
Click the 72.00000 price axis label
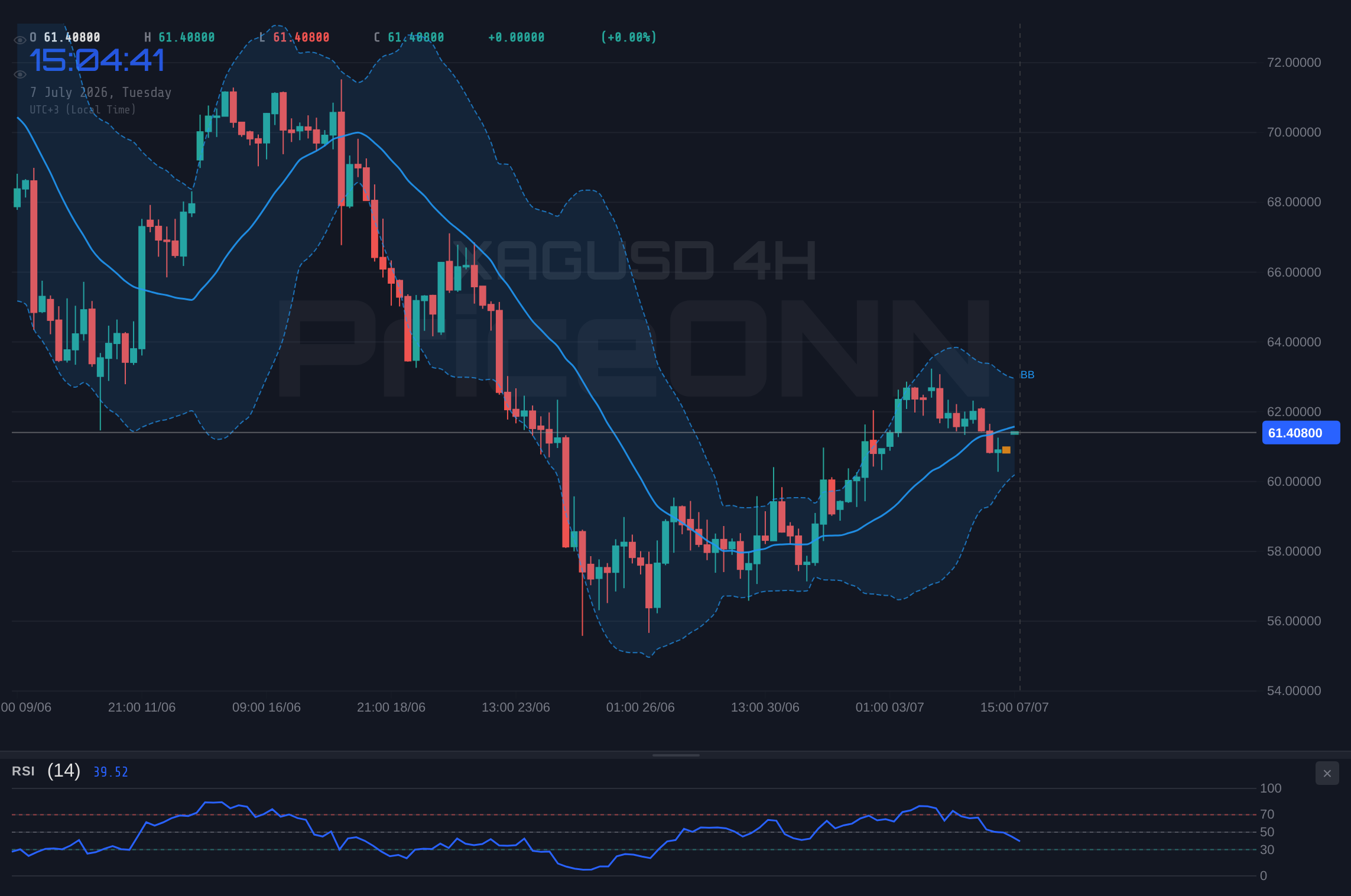tap(1294, 63)
